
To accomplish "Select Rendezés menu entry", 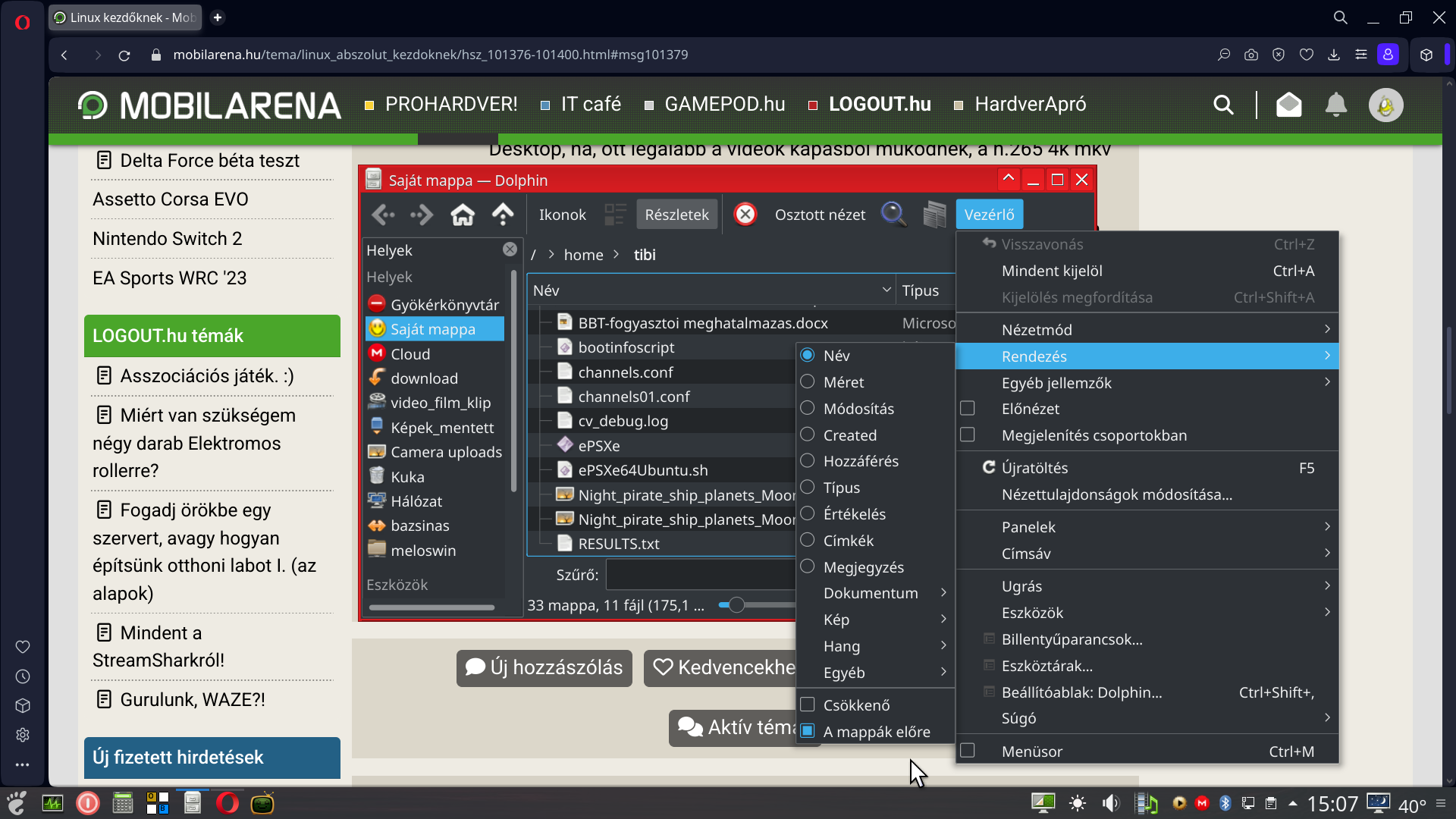I will (x=1147, y=356).
